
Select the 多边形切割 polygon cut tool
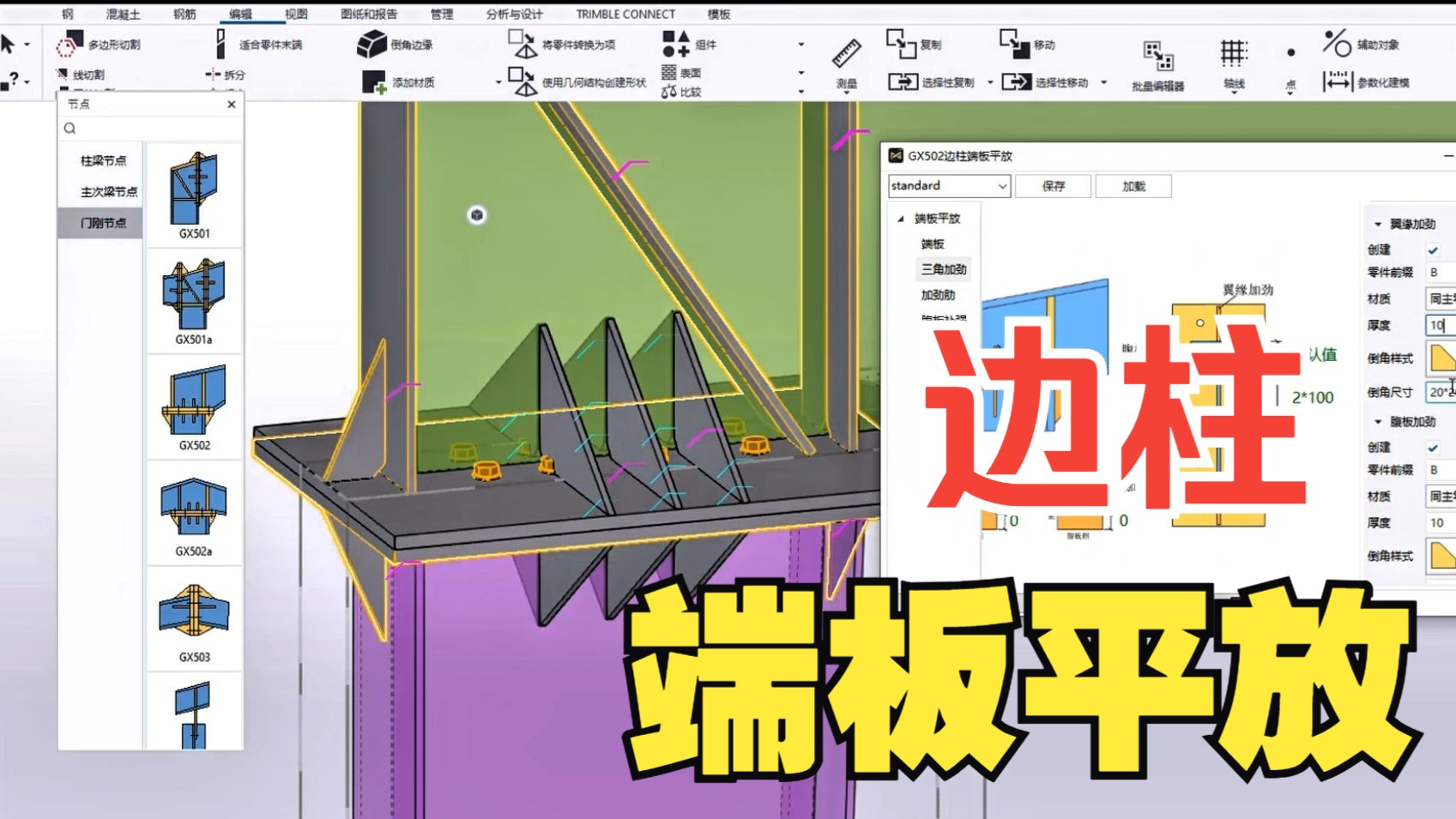click(98, 44)
